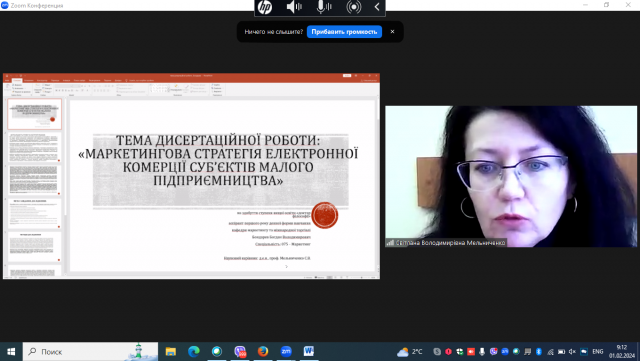Click the microphone tray icon

[x=482, y=352]
